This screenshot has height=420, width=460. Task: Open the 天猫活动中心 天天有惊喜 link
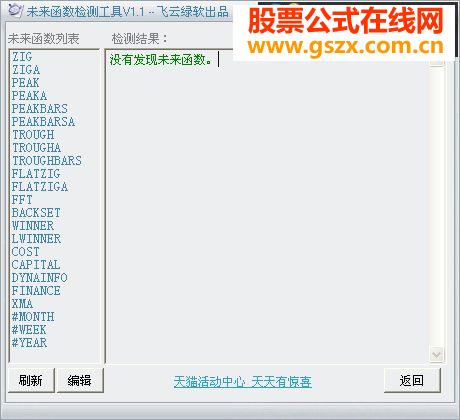click(243, 382)
